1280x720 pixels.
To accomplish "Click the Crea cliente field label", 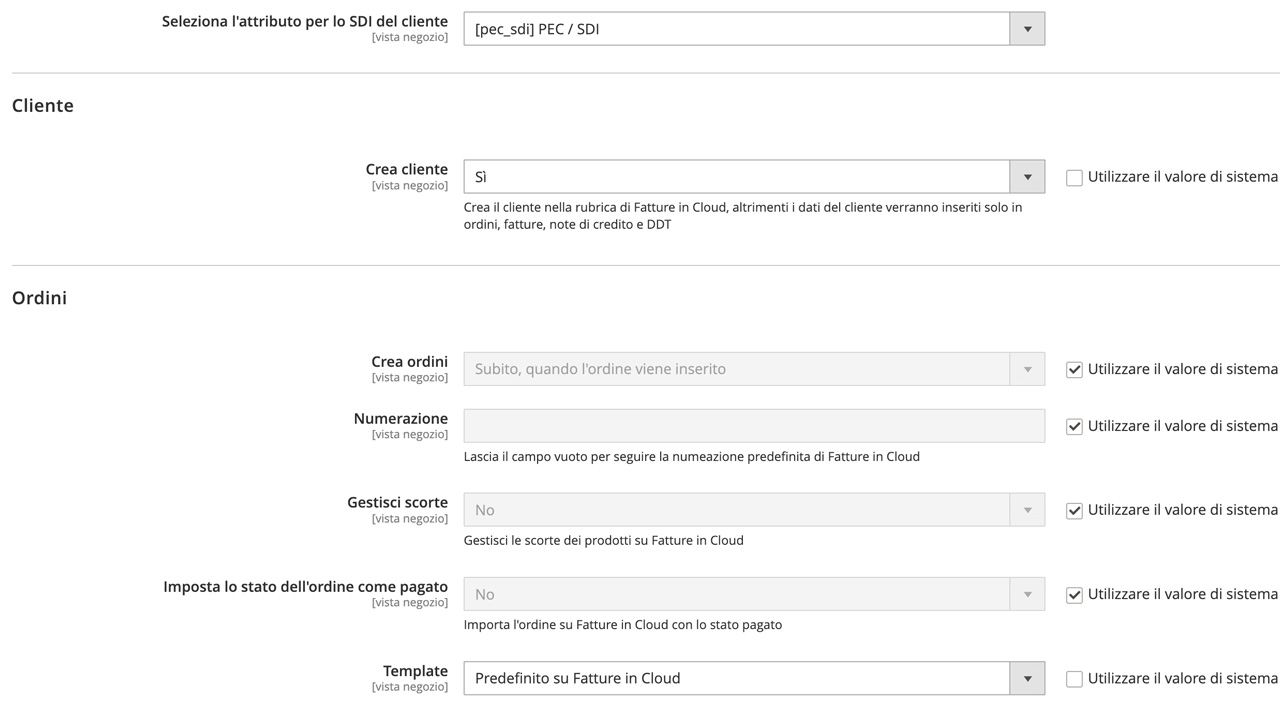I will pos(407,169).
